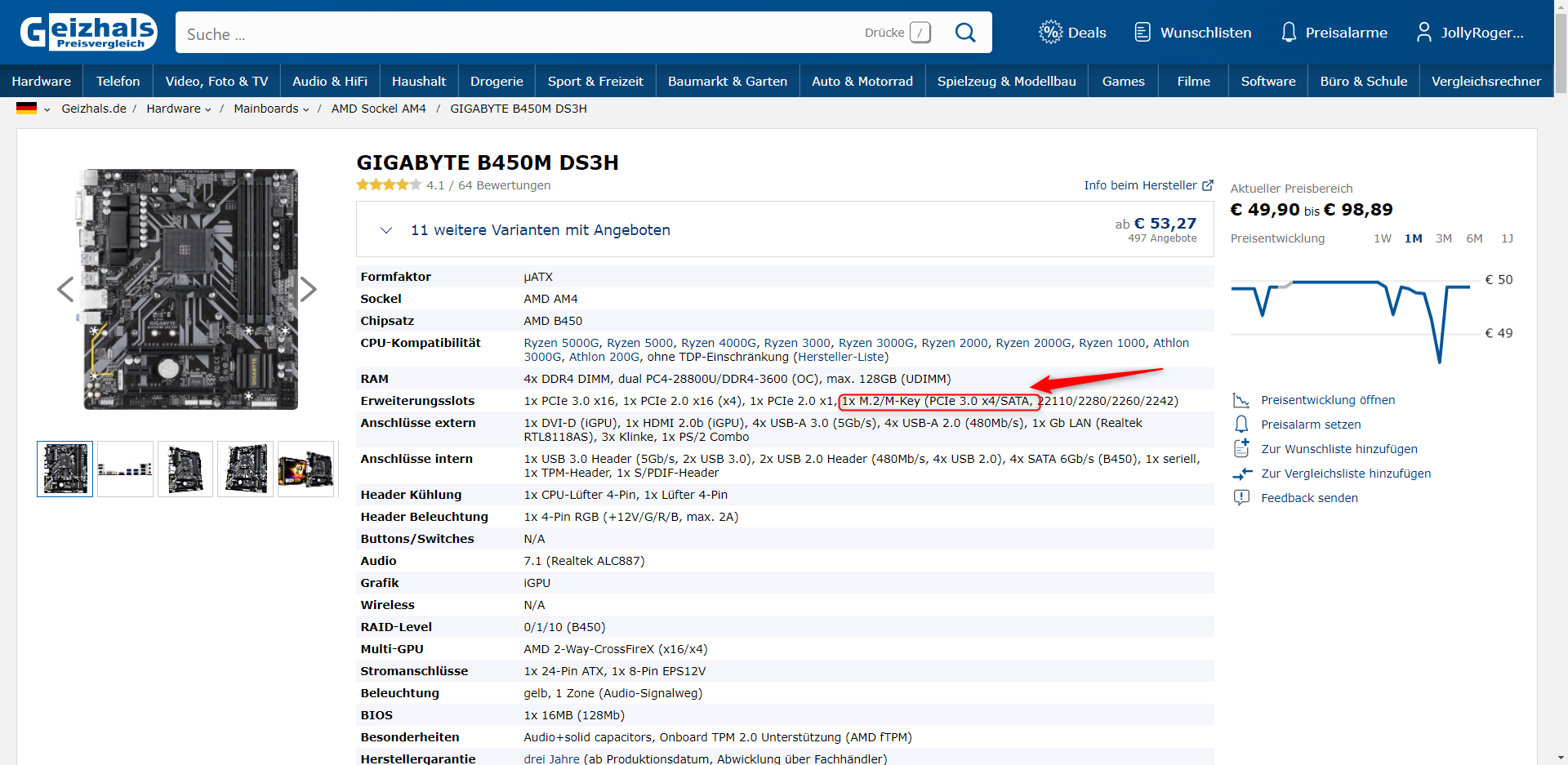1568x765 pixels.
Task: Open the Drogerie category menu
Action: [x=497, y=81]
